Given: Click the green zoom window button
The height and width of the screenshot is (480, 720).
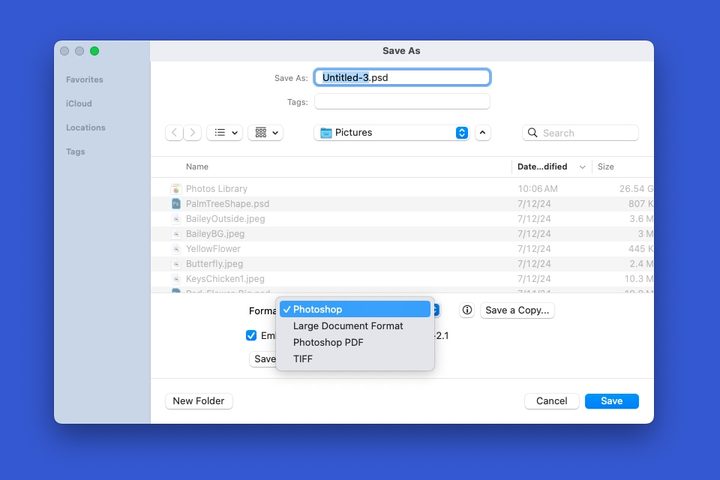Looking at the screenshot, I should coord(95,51).
